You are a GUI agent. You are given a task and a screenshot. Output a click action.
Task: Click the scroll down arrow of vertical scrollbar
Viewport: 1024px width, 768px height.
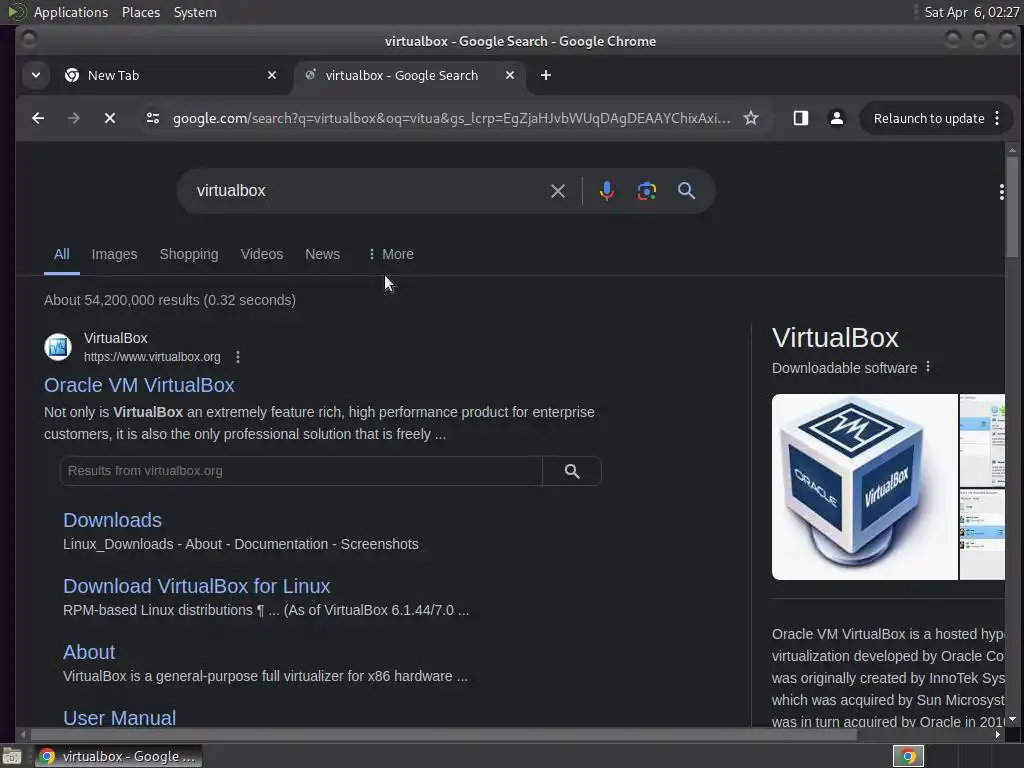coord(1012,720)
